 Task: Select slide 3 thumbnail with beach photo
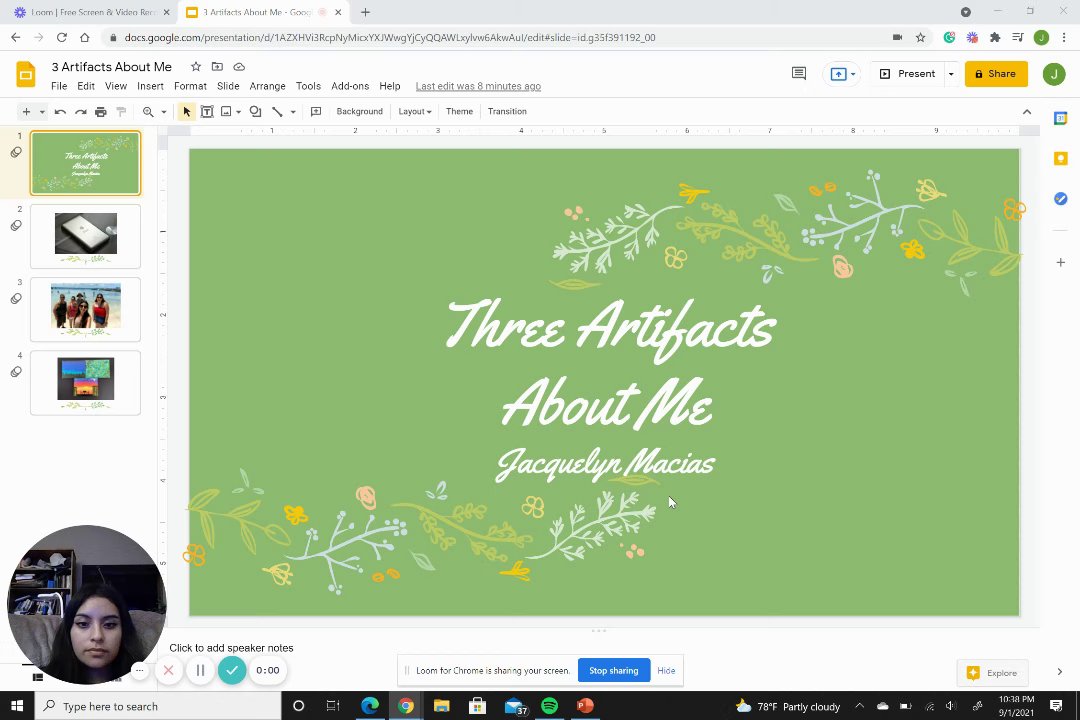(86, 308)
